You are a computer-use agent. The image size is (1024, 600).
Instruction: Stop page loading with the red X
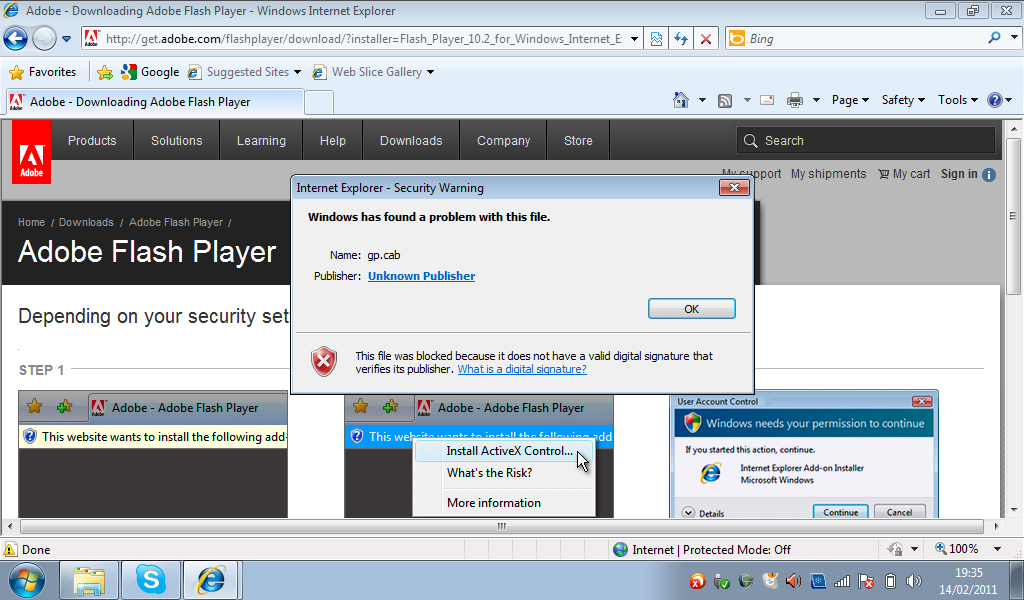click(706, 39)
